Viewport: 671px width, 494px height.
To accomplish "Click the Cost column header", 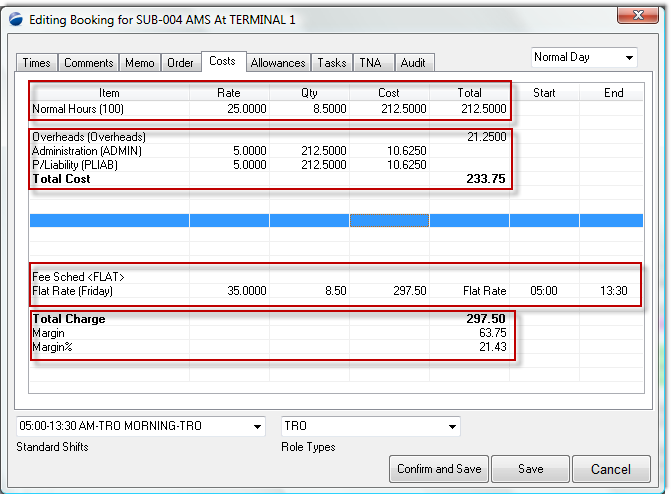I will (389, 93).
